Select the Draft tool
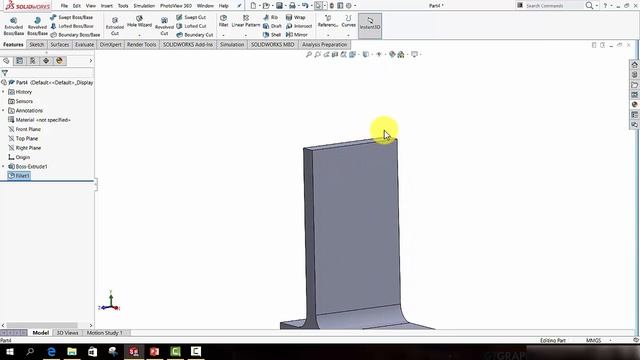The height and width of the screenshot is (360, 640). point(272,26)
